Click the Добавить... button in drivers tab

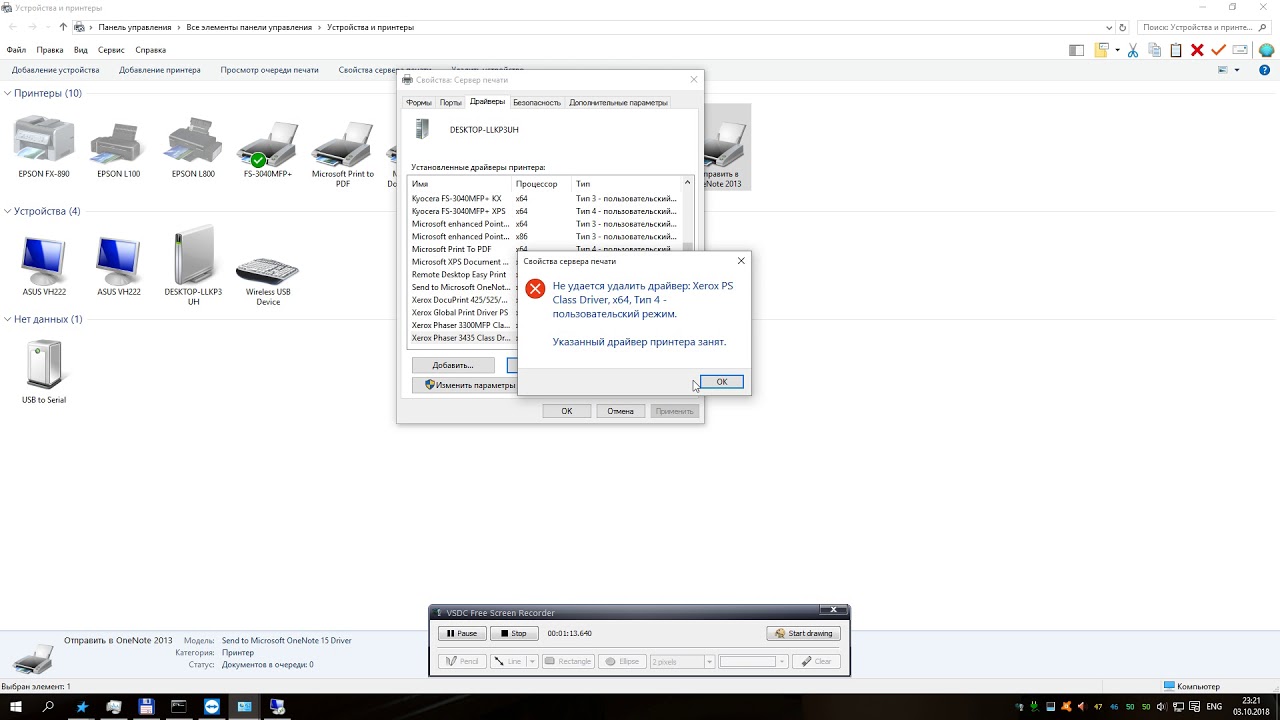tap(453, 365)
